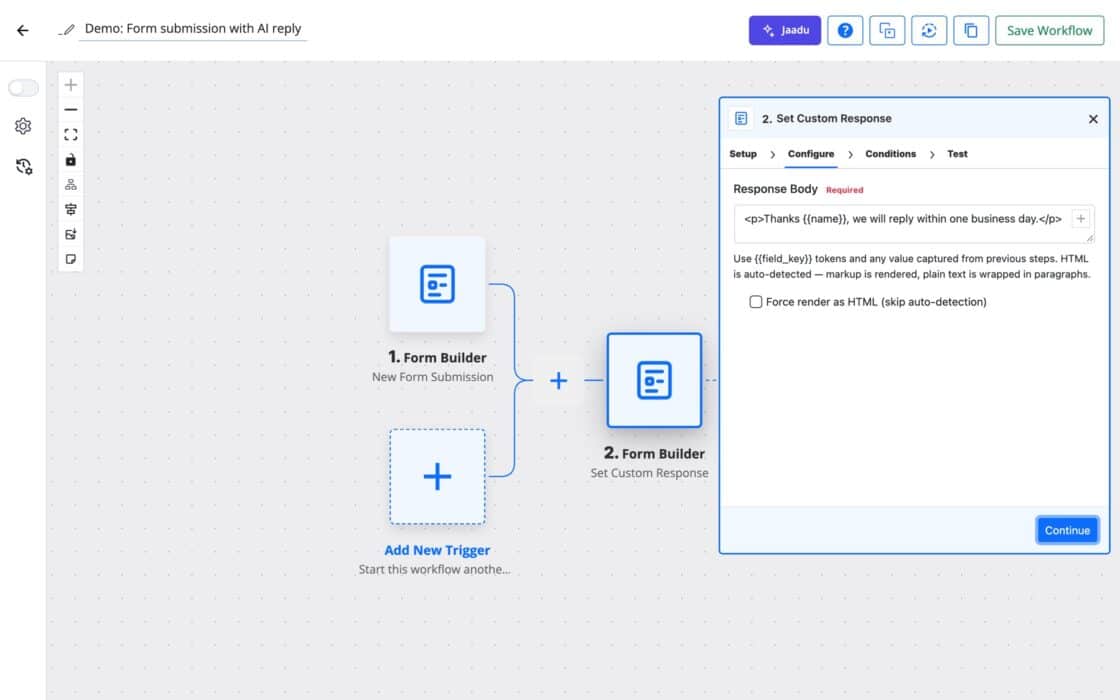The image size is (1120, 700).
Task: Add a sticky note on the canvas
Action: [x=71, y=259]
